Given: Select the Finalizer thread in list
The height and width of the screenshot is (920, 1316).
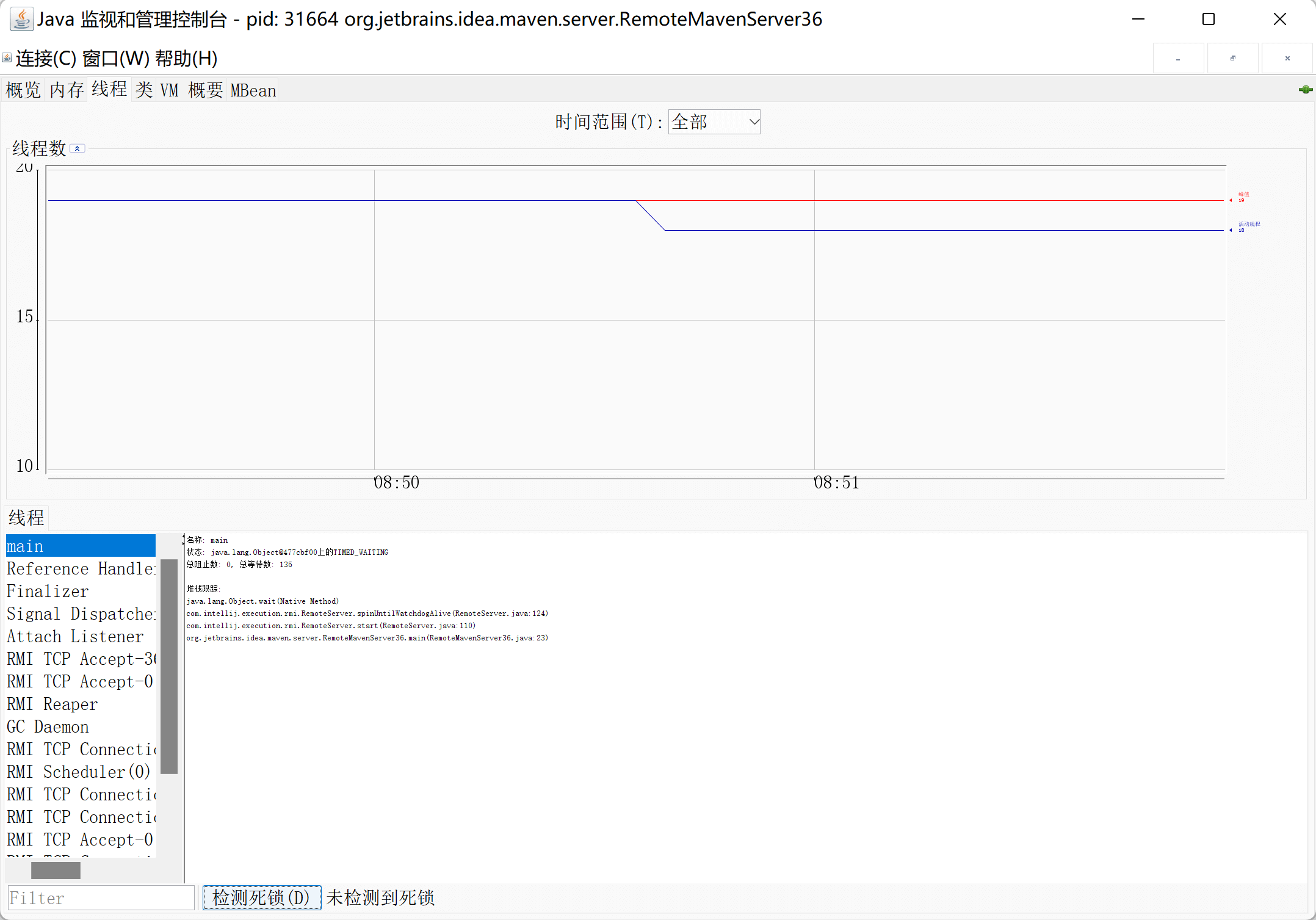Looking at the screenshot, I should tap(48, 591).
